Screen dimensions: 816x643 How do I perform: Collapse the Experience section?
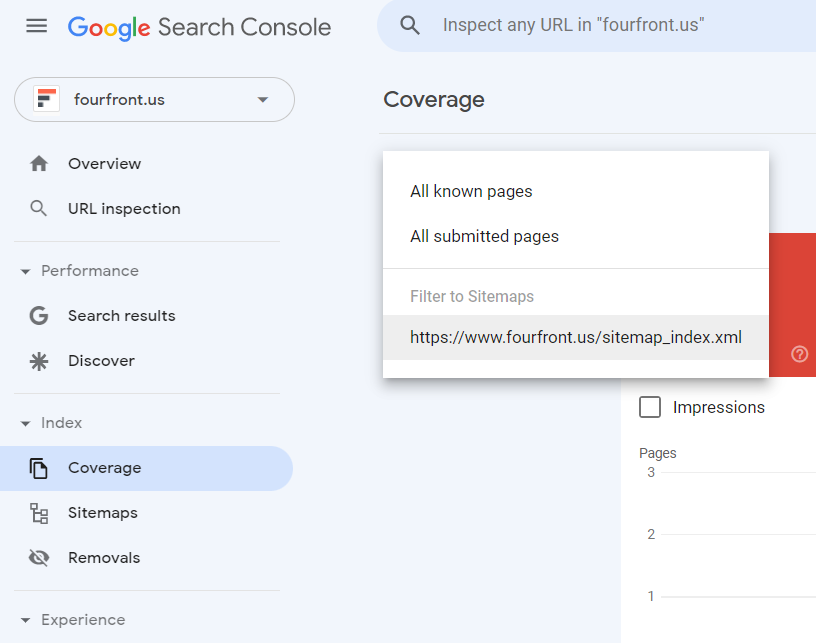(x=25, y=620)
